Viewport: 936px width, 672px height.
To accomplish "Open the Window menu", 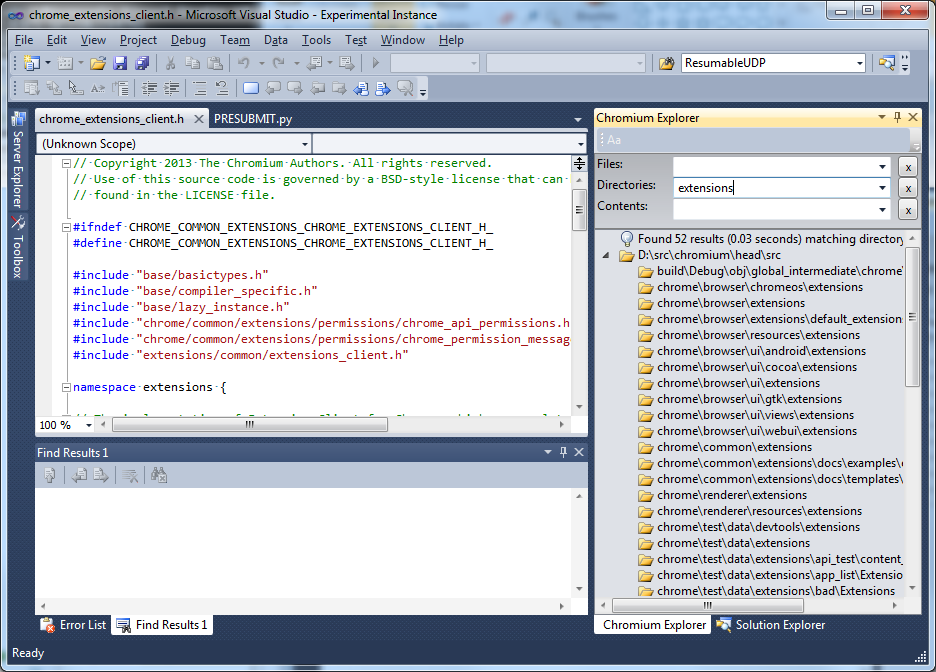I will click(x=403, y=40).
